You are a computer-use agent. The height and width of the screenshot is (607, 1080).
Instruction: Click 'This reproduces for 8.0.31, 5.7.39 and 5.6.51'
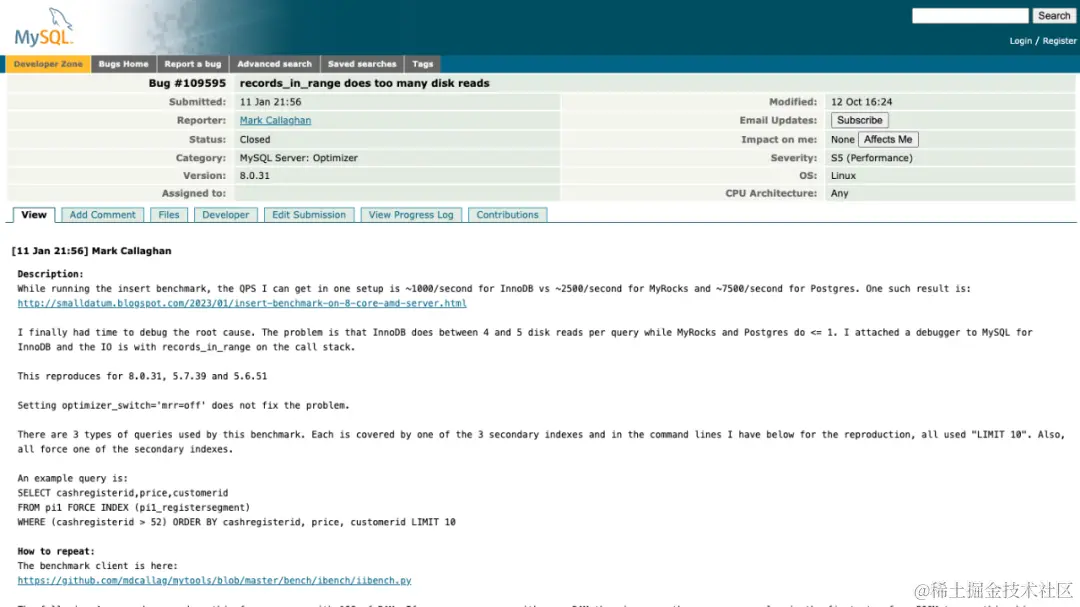pyautogui.click(x=142, y=376)
